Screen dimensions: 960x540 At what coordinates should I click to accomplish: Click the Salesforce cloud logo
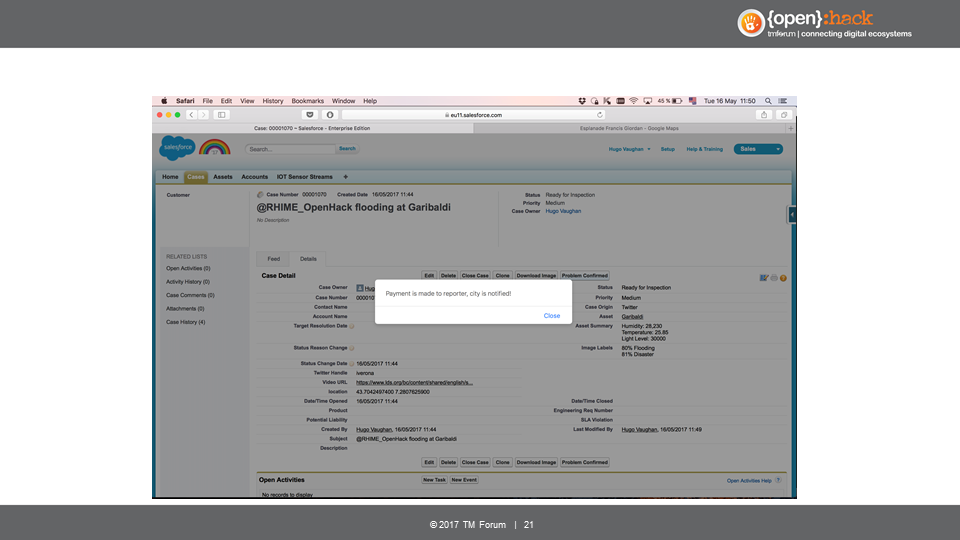tap(178, 148)
